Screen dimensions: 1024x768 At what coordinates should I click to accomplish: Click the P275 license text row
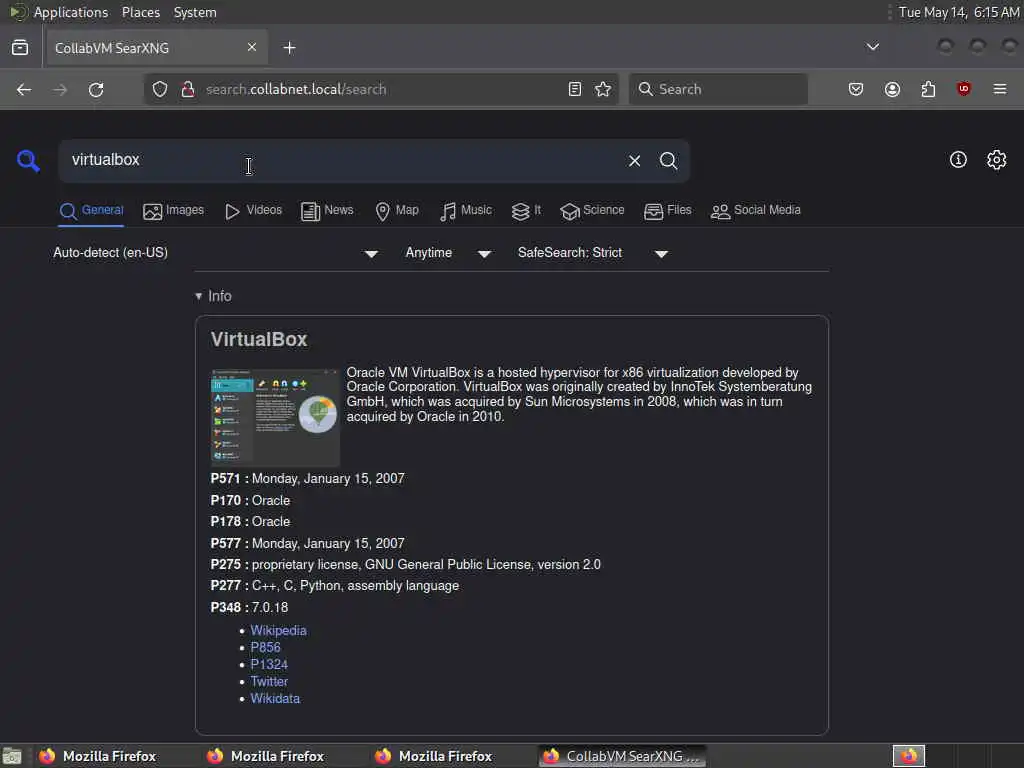(406, 565)
